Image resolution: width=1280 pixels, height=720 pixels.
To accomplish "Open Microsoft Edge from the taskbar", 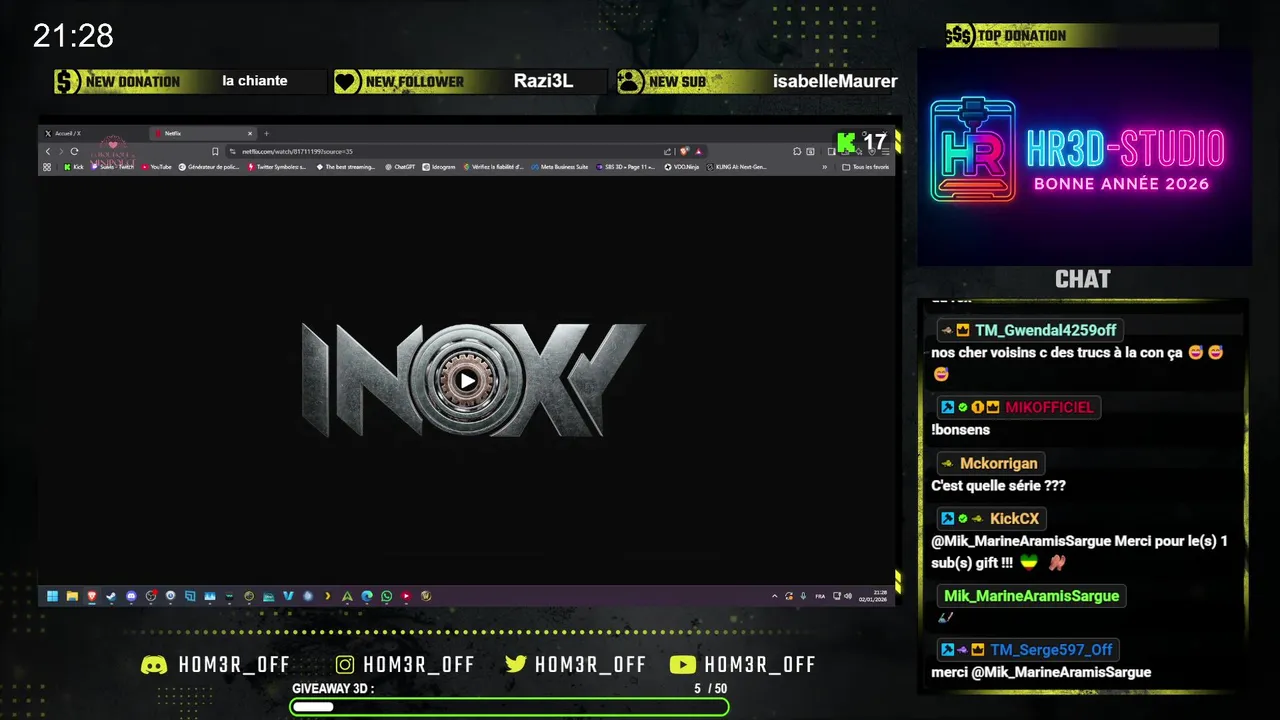I will pyautogui.click(x=367, y=596).
